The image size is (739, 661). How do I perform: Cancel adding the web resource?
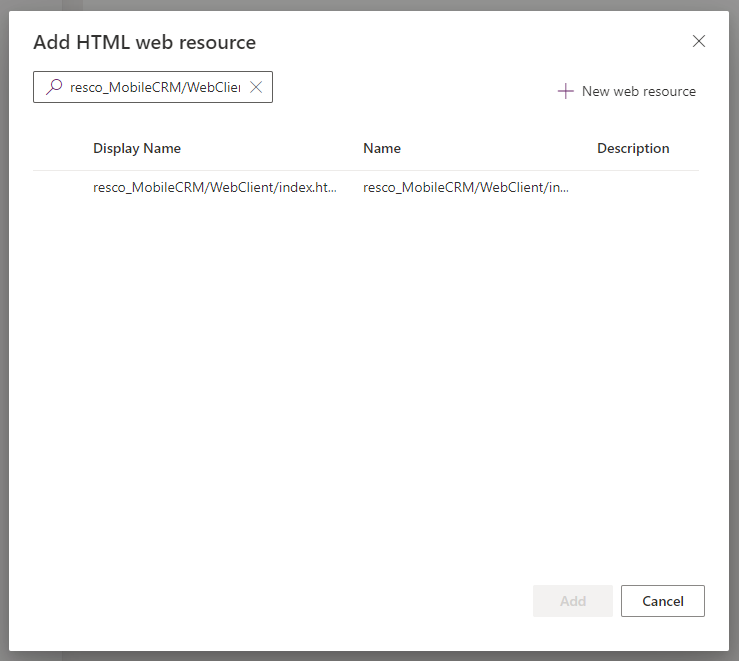[662, 601]
